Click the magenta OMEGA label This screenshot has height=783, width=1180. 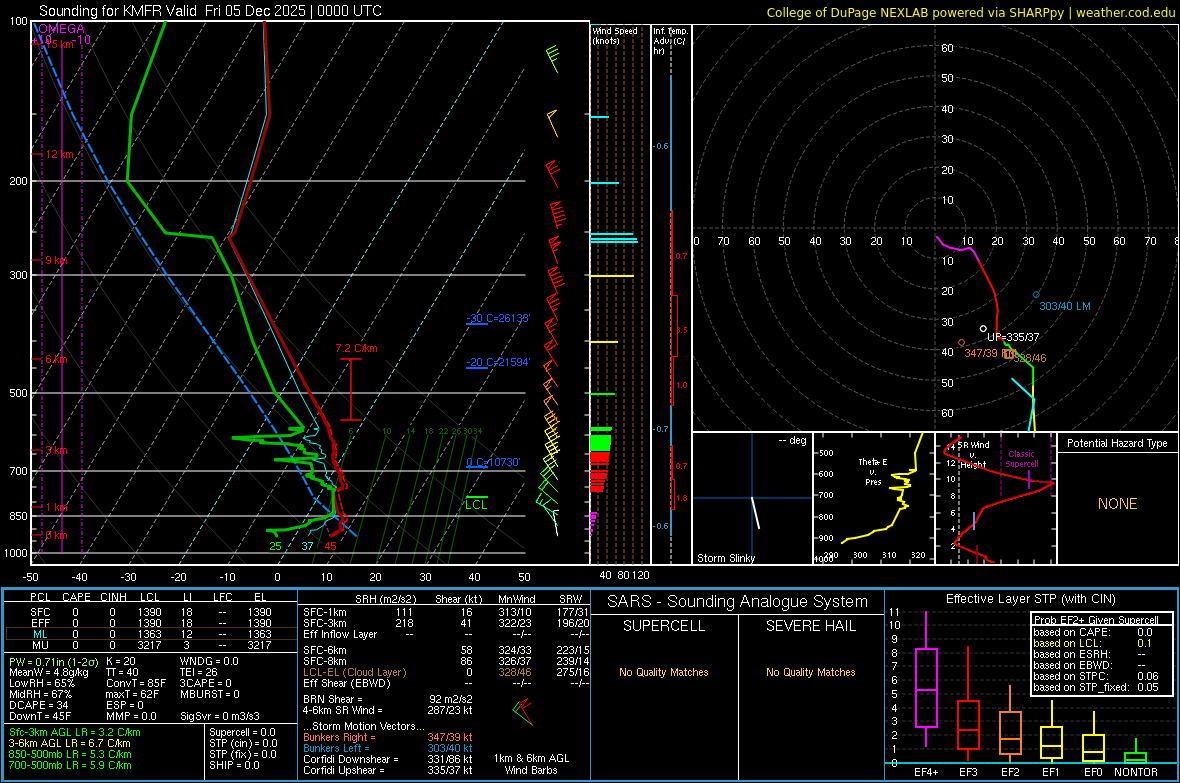62,29
